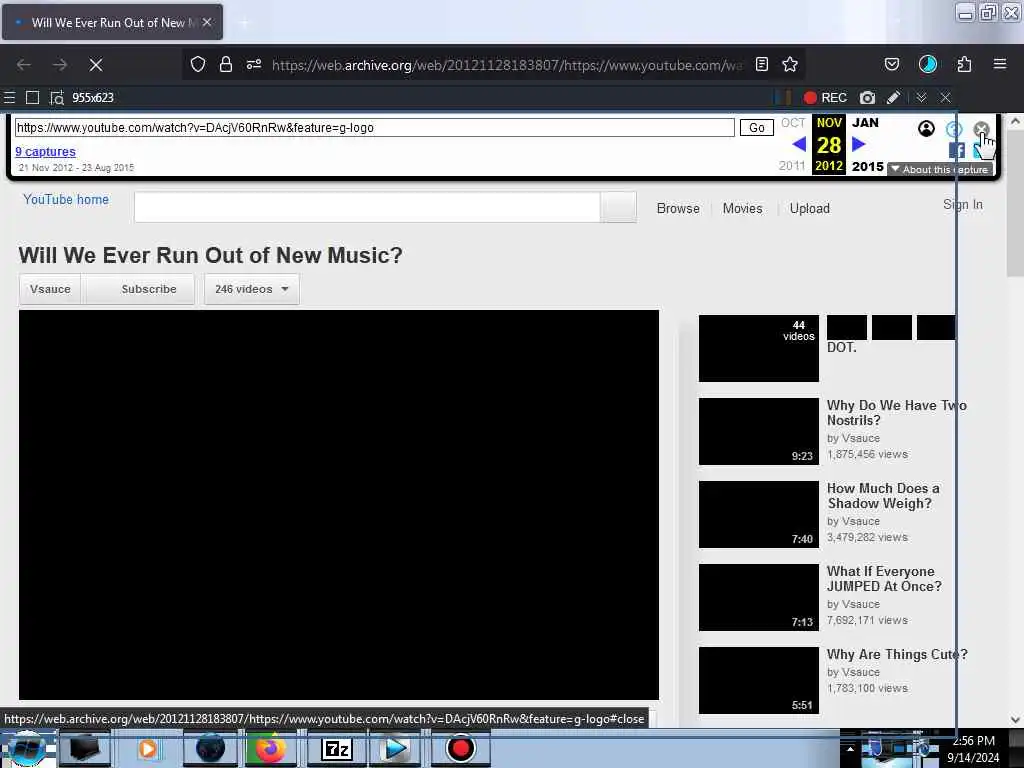Expand About this capture dropdown
This screenshot has width=1024, height=768.
tap(940, 169)
